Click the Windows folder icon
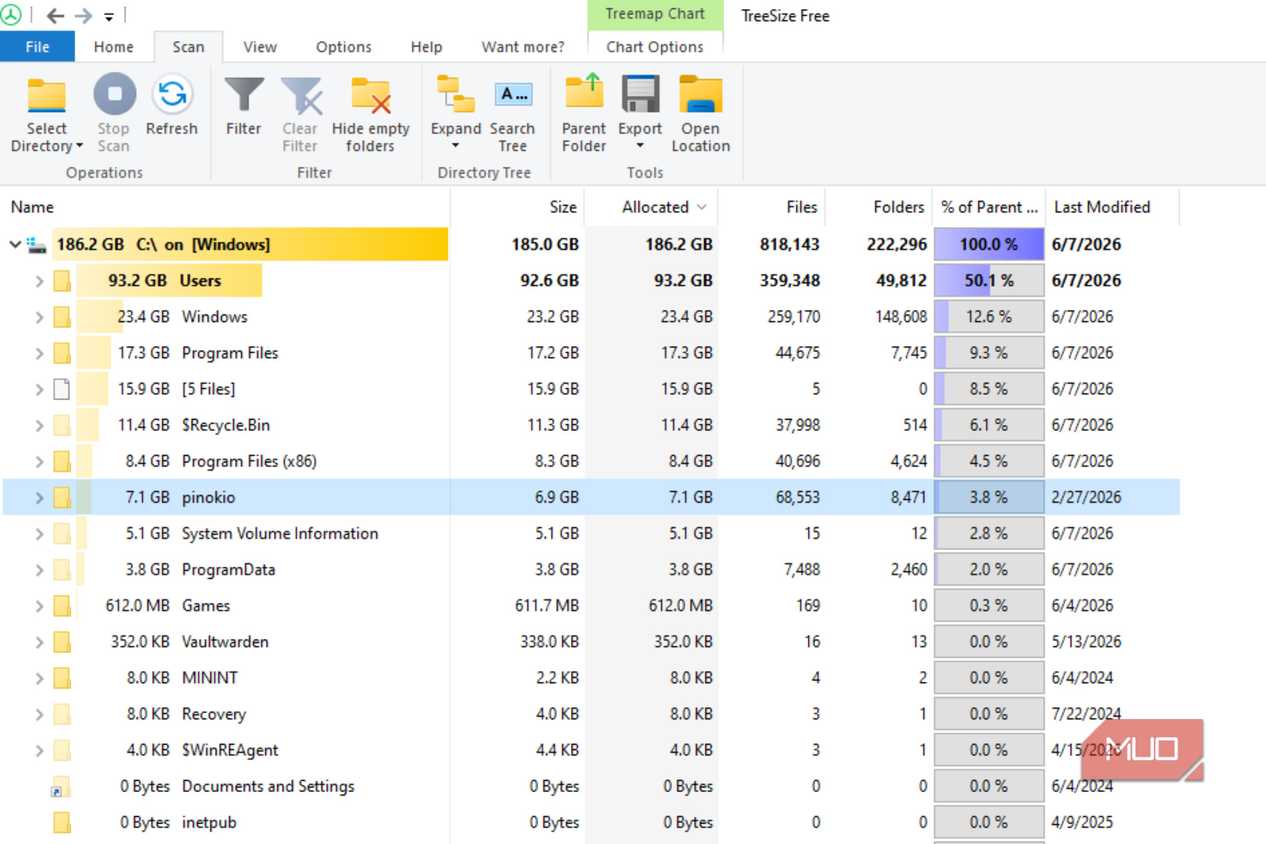The width and height of the screenshot is (1266, 844). [62, 317]
